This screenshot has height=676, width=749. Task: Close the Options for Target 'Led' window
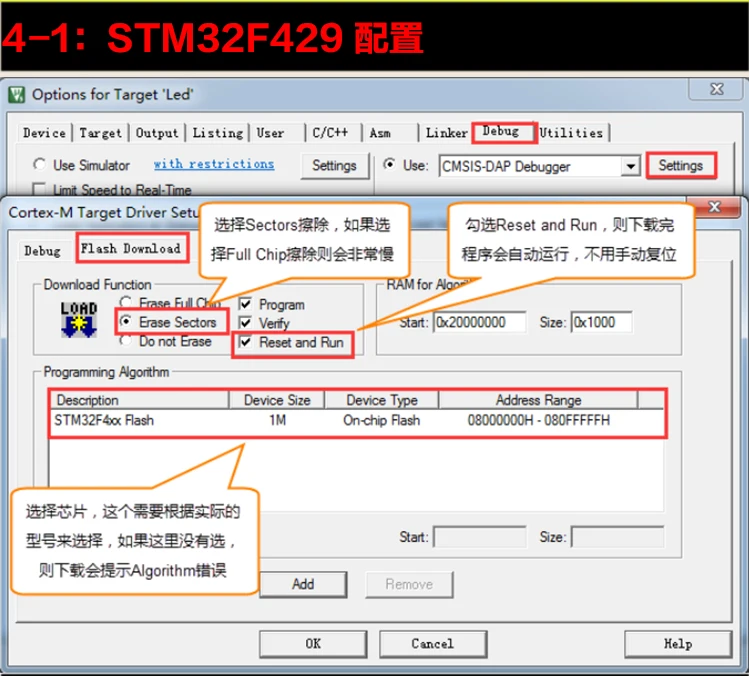(717, 89)
